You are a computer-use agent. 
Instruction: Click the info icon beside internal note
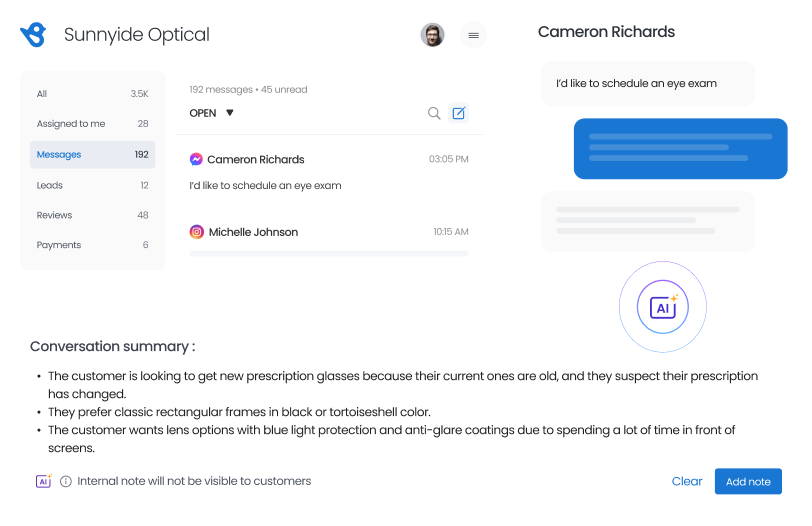[66, 481]
